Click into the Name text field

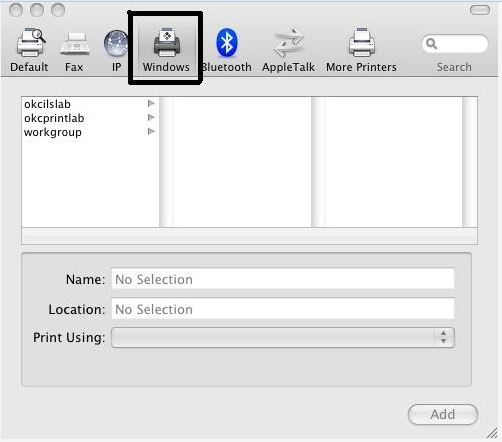coord(283,279)
